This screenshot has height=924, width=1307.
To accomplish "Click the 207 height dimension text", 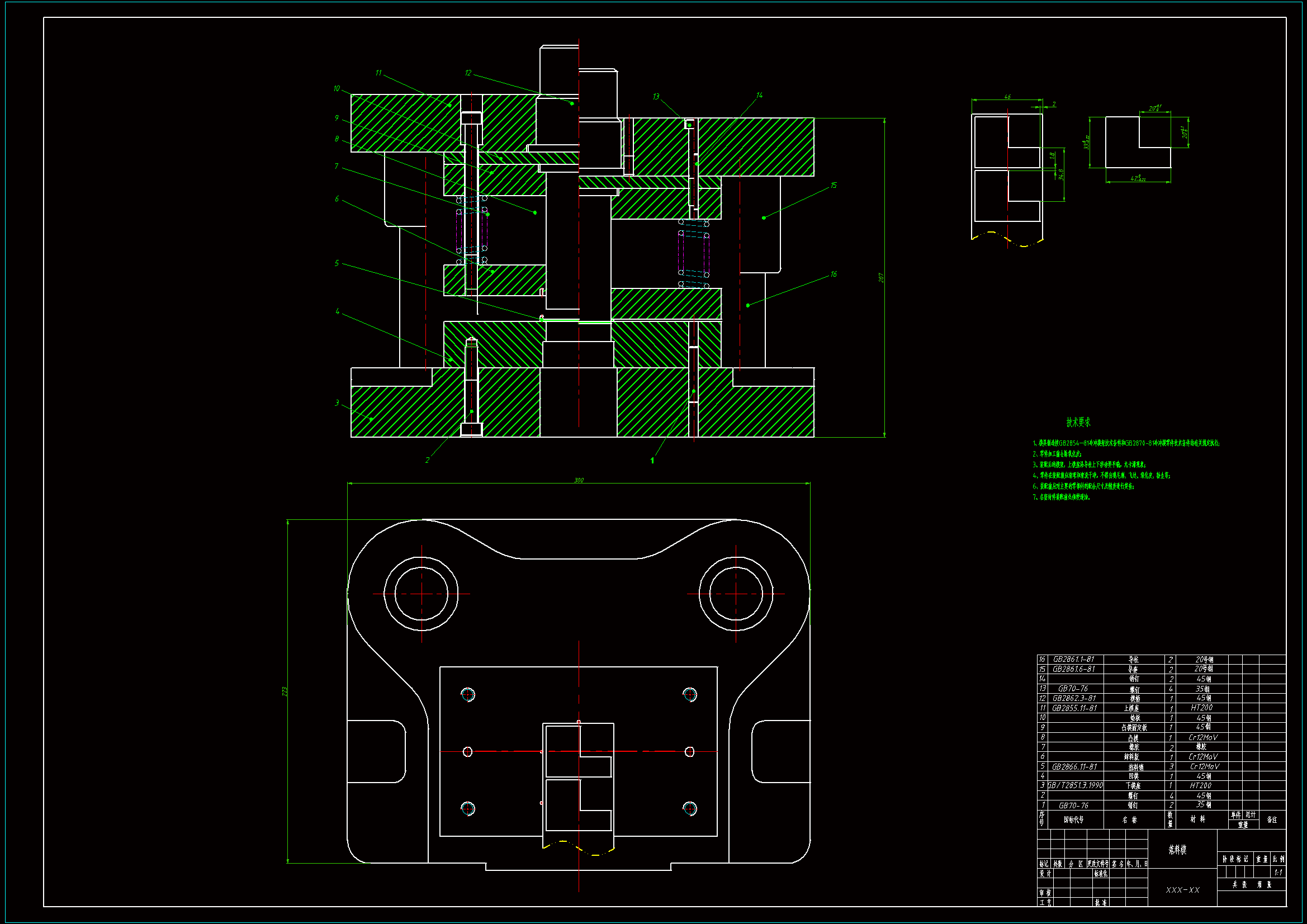I will (x=880, y=278).
